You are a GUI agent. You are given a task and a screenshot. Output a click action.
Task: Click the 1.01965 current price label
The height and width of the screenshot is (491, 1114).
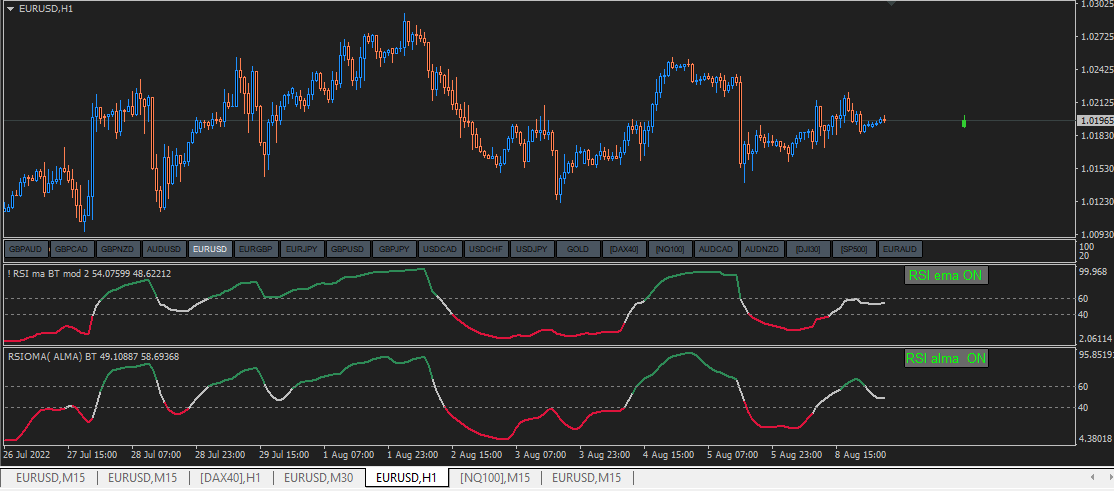[x=1094, y=121]
